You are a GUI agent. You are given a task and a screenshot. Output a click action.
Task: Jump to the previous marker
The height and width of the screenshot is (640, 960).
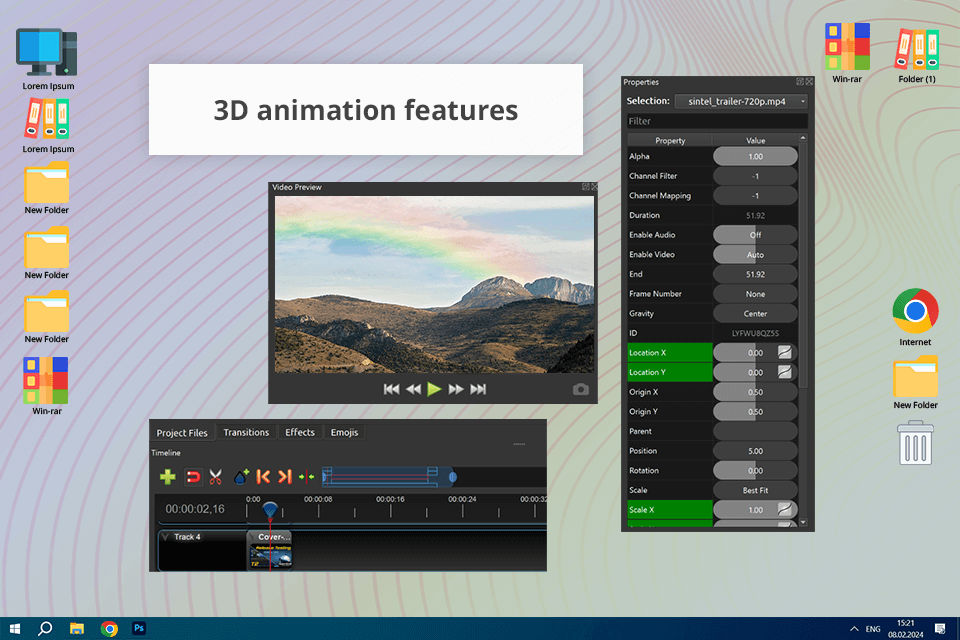pos(263,476)
